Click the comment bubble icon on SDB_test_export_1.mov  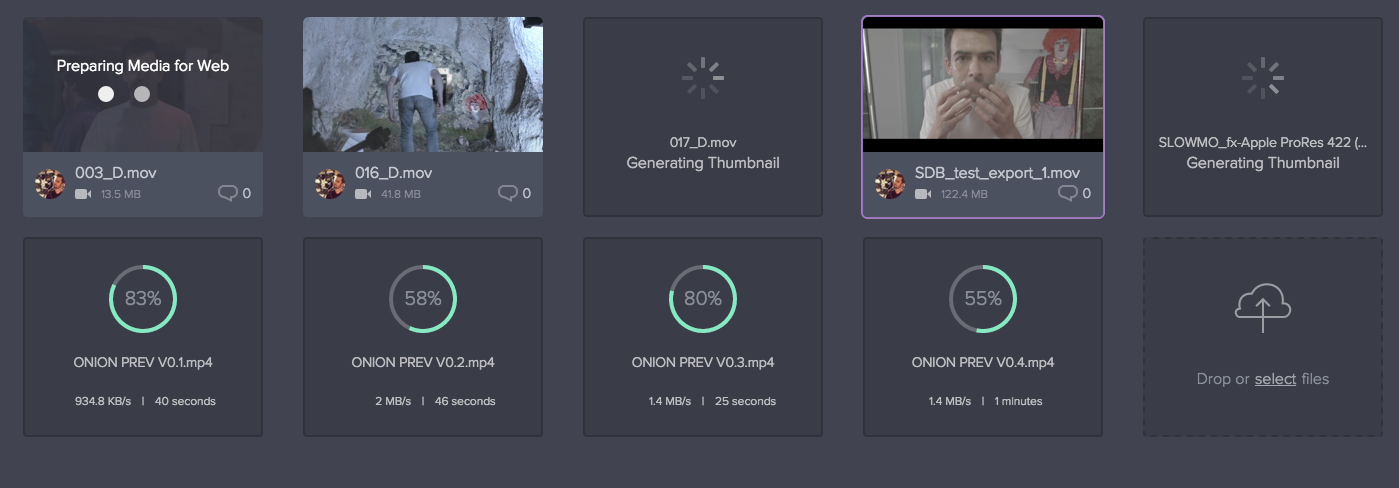point(1068,193)
